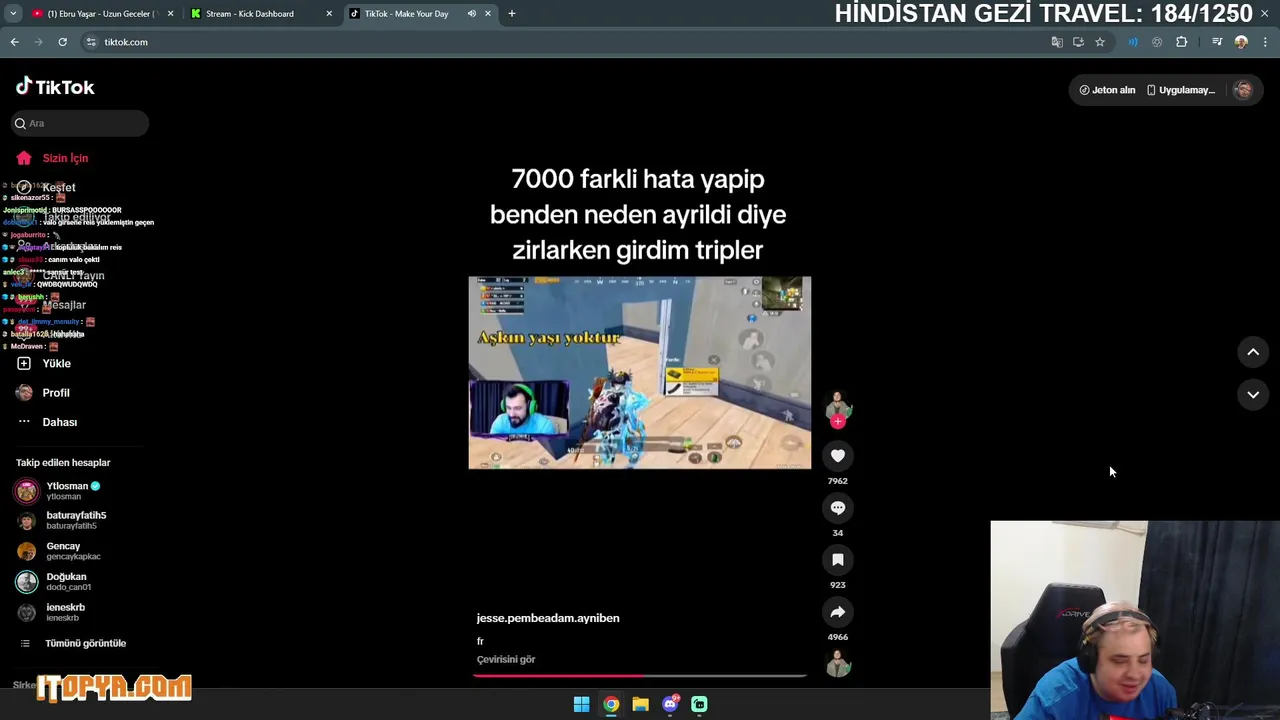Open the Keşfet page
This screenshot has height=720, width=1280.
click(x=58, y=187)
